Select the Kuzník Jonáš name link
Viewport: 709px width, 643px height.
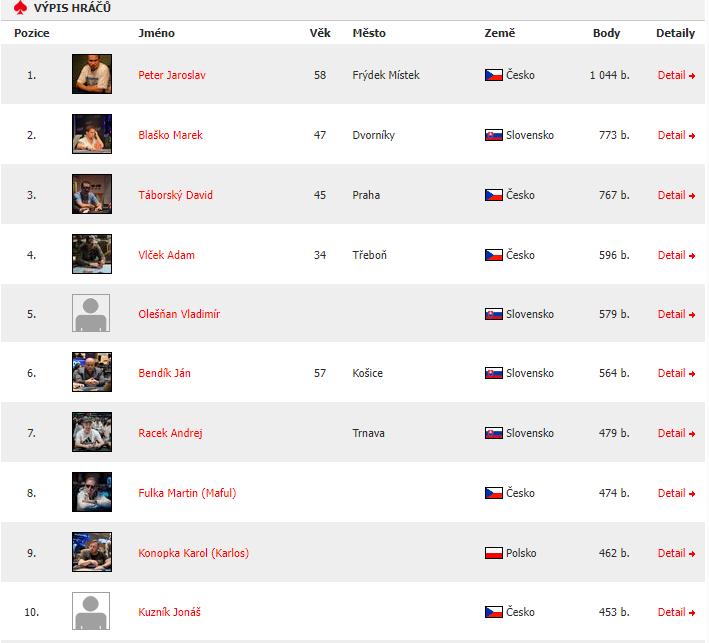(x=170, y=612)
